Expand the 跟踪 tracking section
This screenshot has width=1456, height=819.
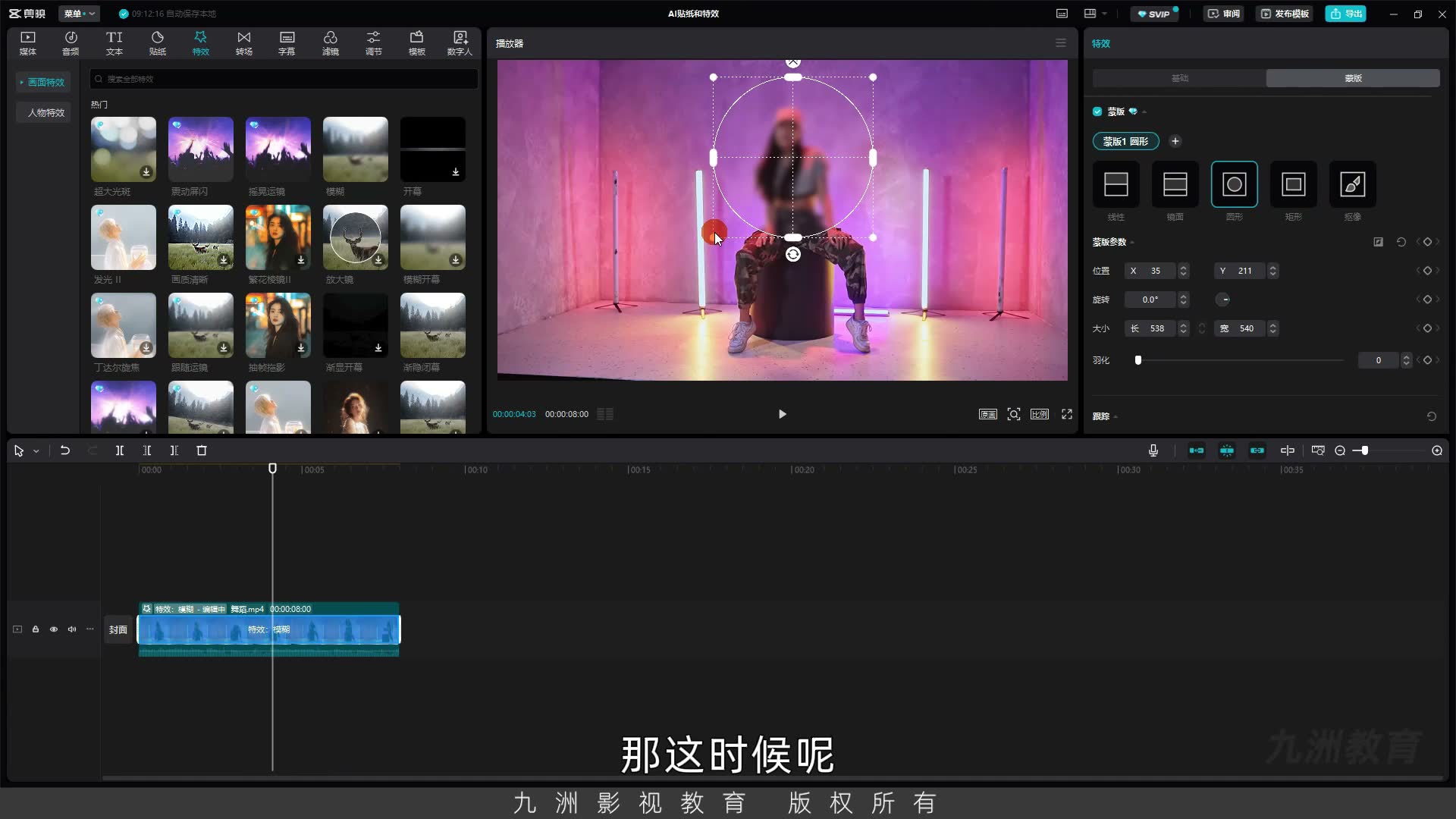[x=1116, y=416]
